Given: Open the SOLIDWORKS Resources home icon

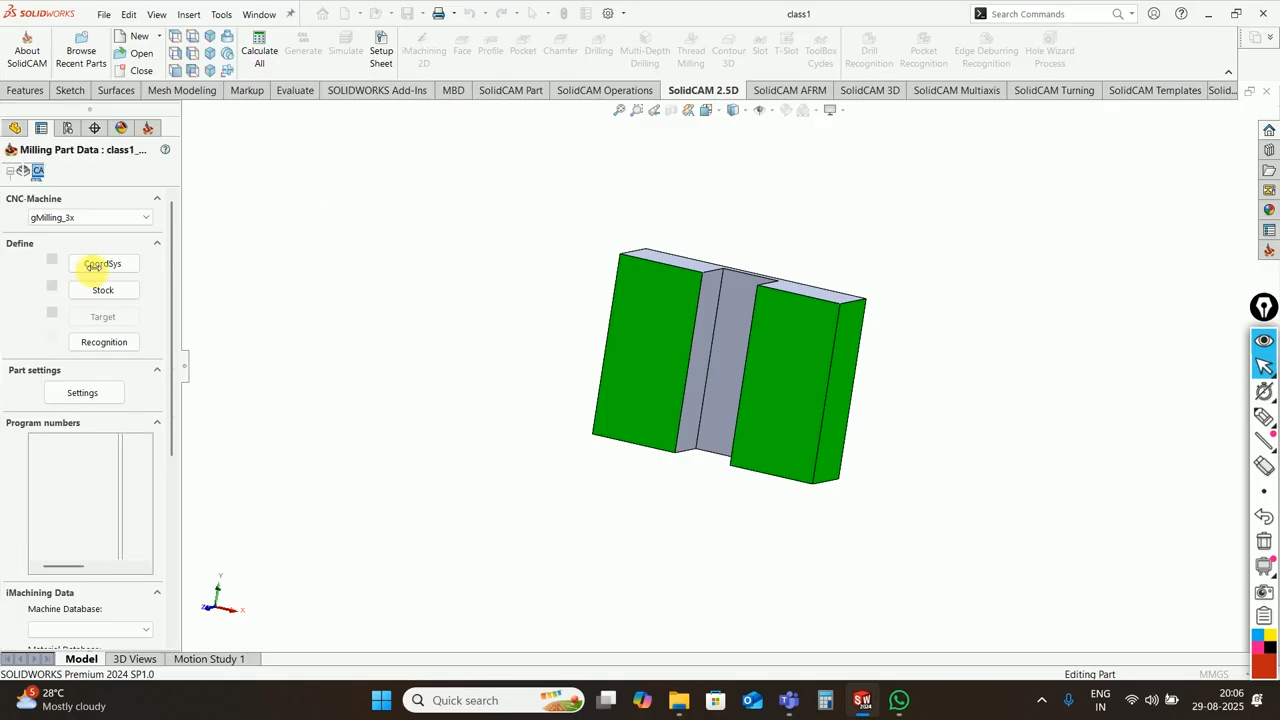Looking at the screenshot, I should 1269,130.
